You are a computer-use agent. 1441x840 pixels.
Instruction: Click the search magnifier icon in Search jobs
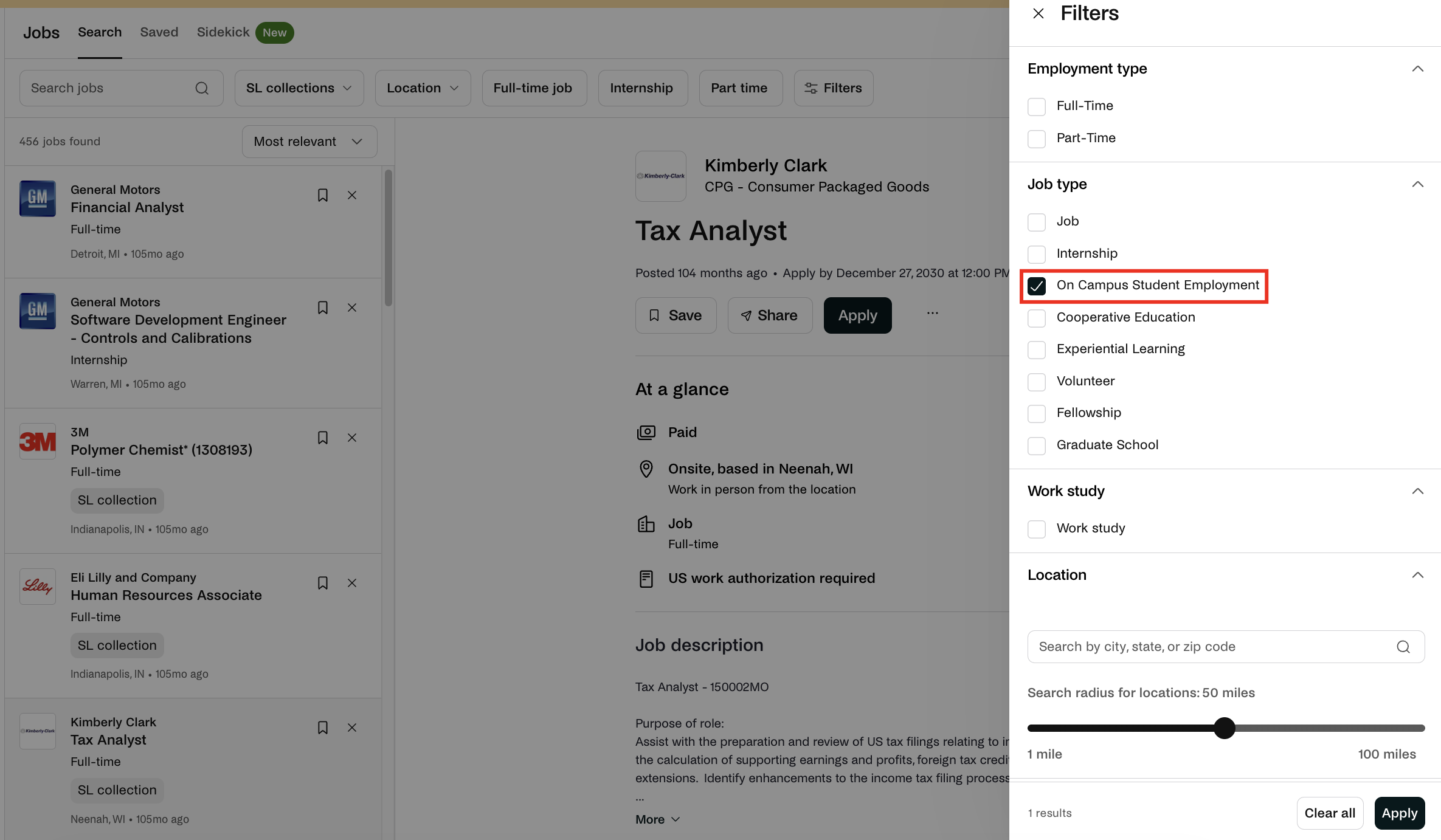coord(202,88)
